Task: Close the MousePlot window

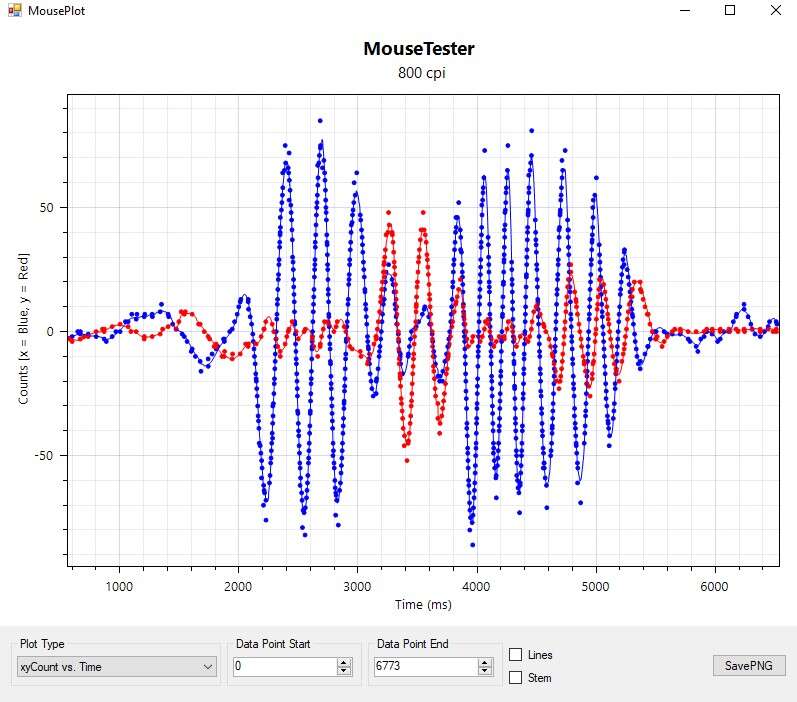Action: point(775,10)
